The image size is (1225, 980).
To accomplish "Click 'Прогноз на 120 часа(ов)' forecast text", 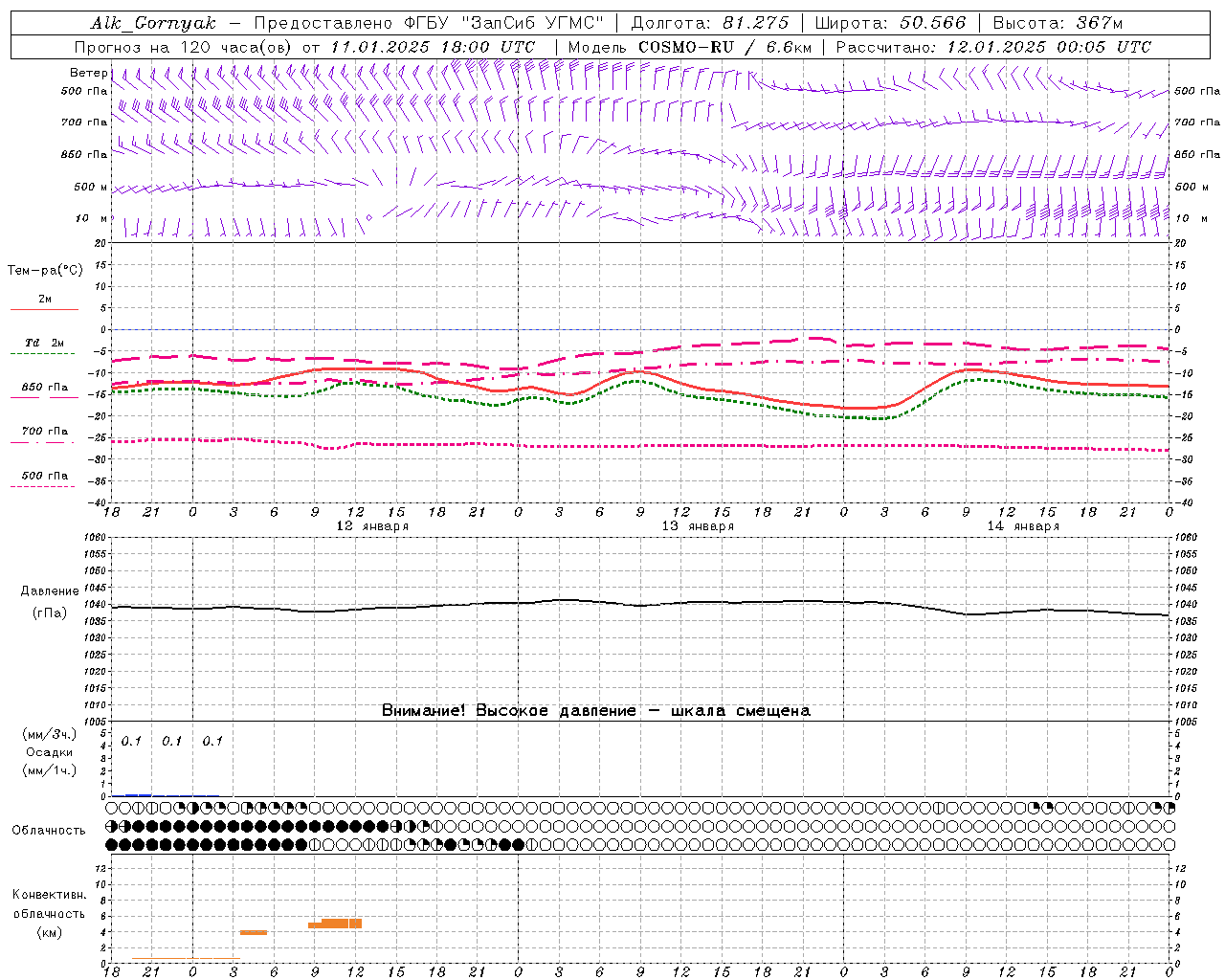I will pyautogui.click(x=184, y=47).
